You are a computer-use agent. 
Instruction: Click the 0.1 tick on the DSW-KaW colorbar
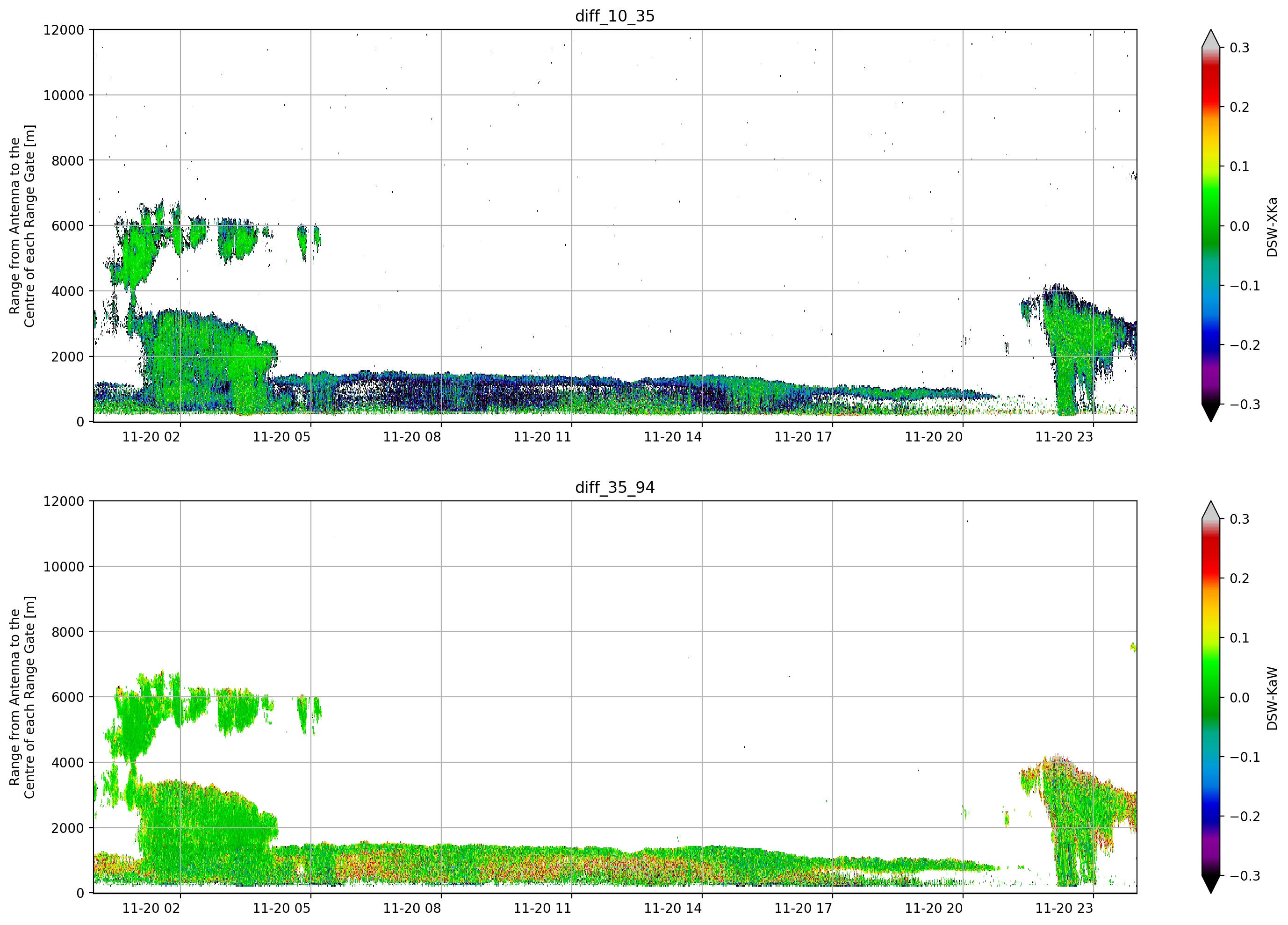[x=1240, y=639]
